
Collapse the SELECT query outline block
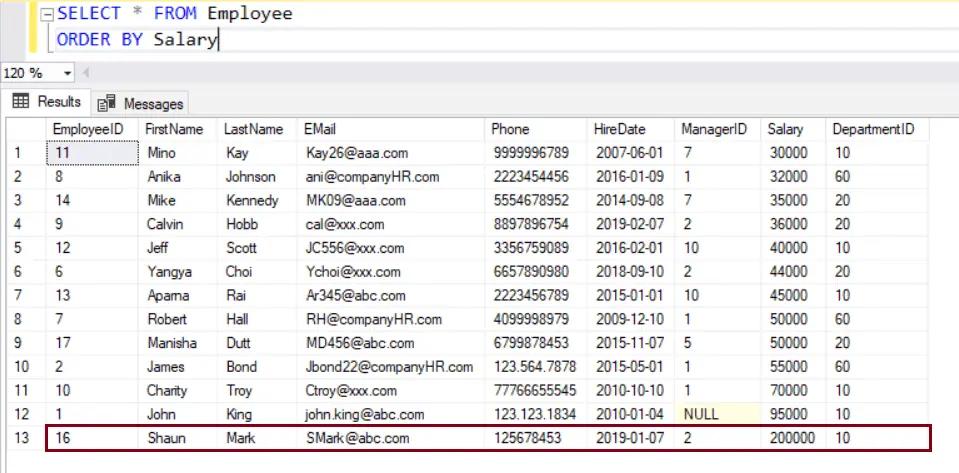45,15
